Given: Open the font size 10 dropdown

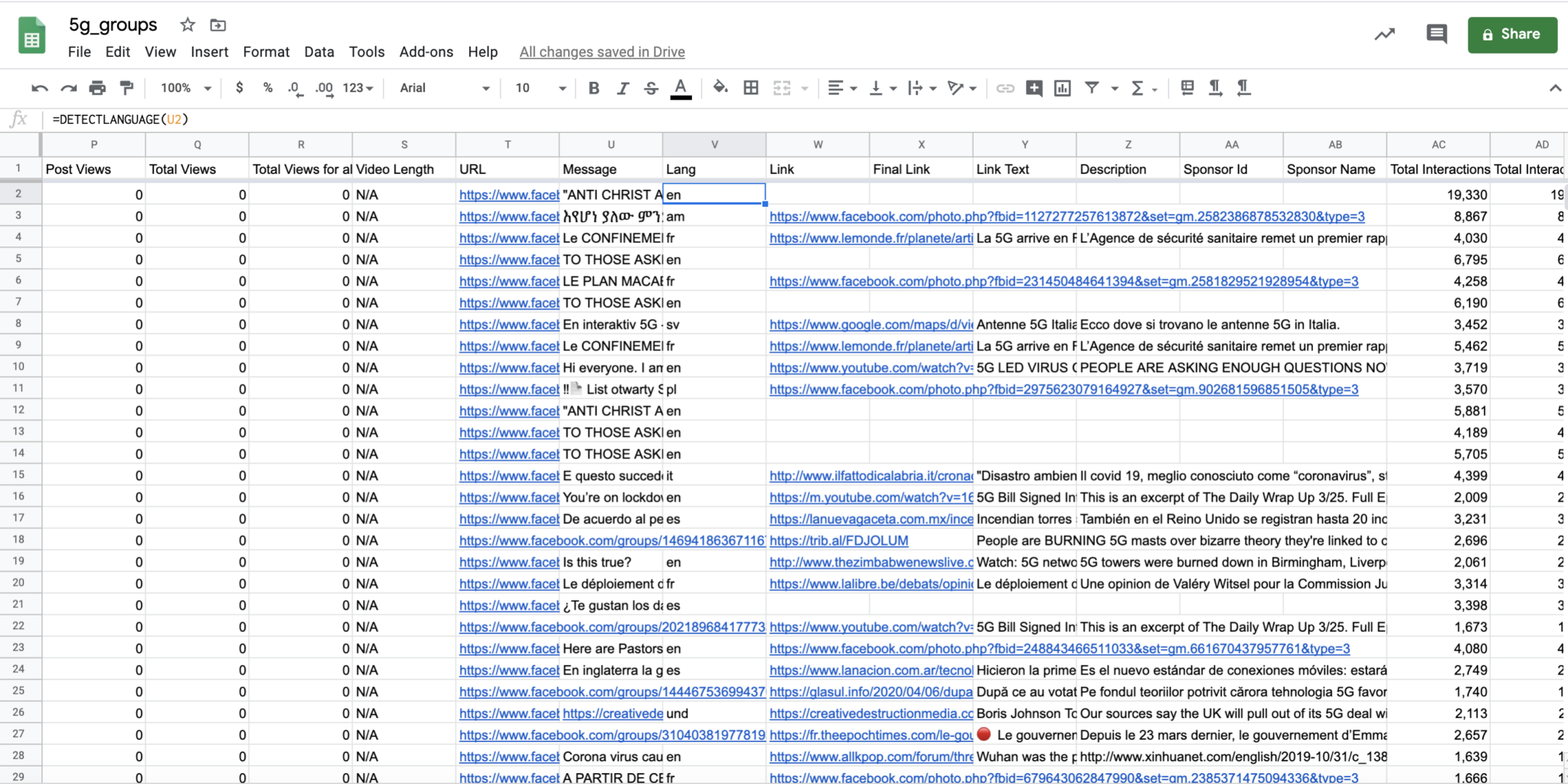Looking at the screenshot, I should click(541, 88).
